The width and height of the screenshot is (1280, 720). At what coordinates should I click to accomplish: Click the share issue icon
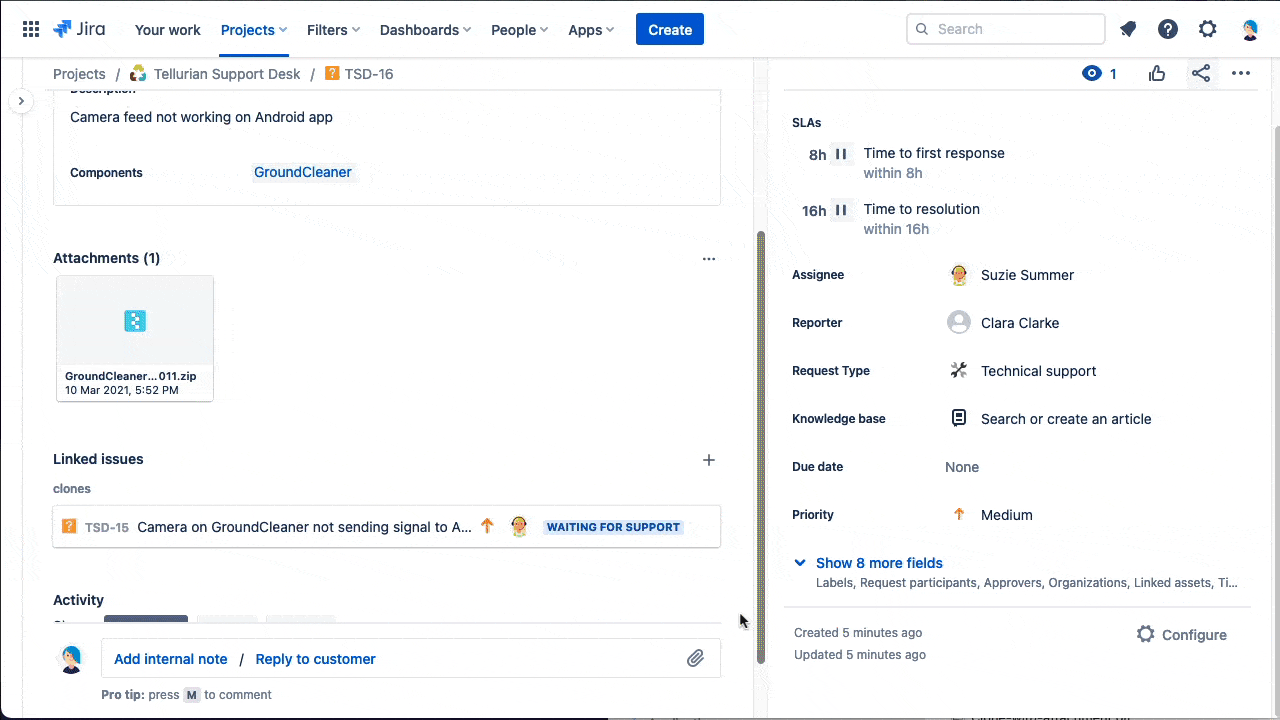(x=1201, y=73)
